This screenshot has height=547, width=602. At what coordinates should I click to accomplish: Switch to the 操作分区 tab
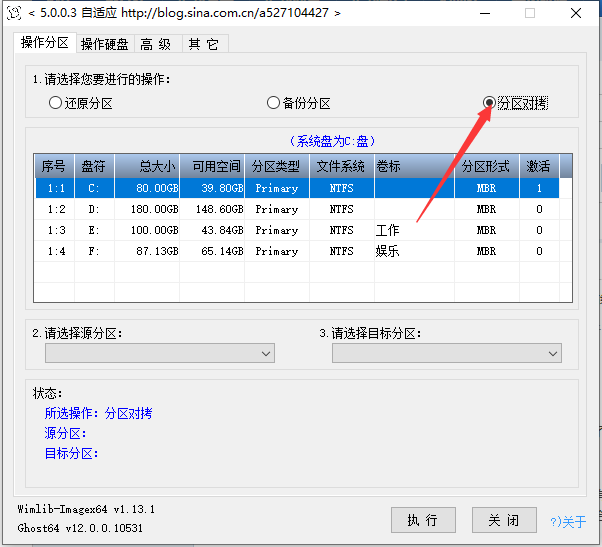pyautogui.click(x=44, y=43)
